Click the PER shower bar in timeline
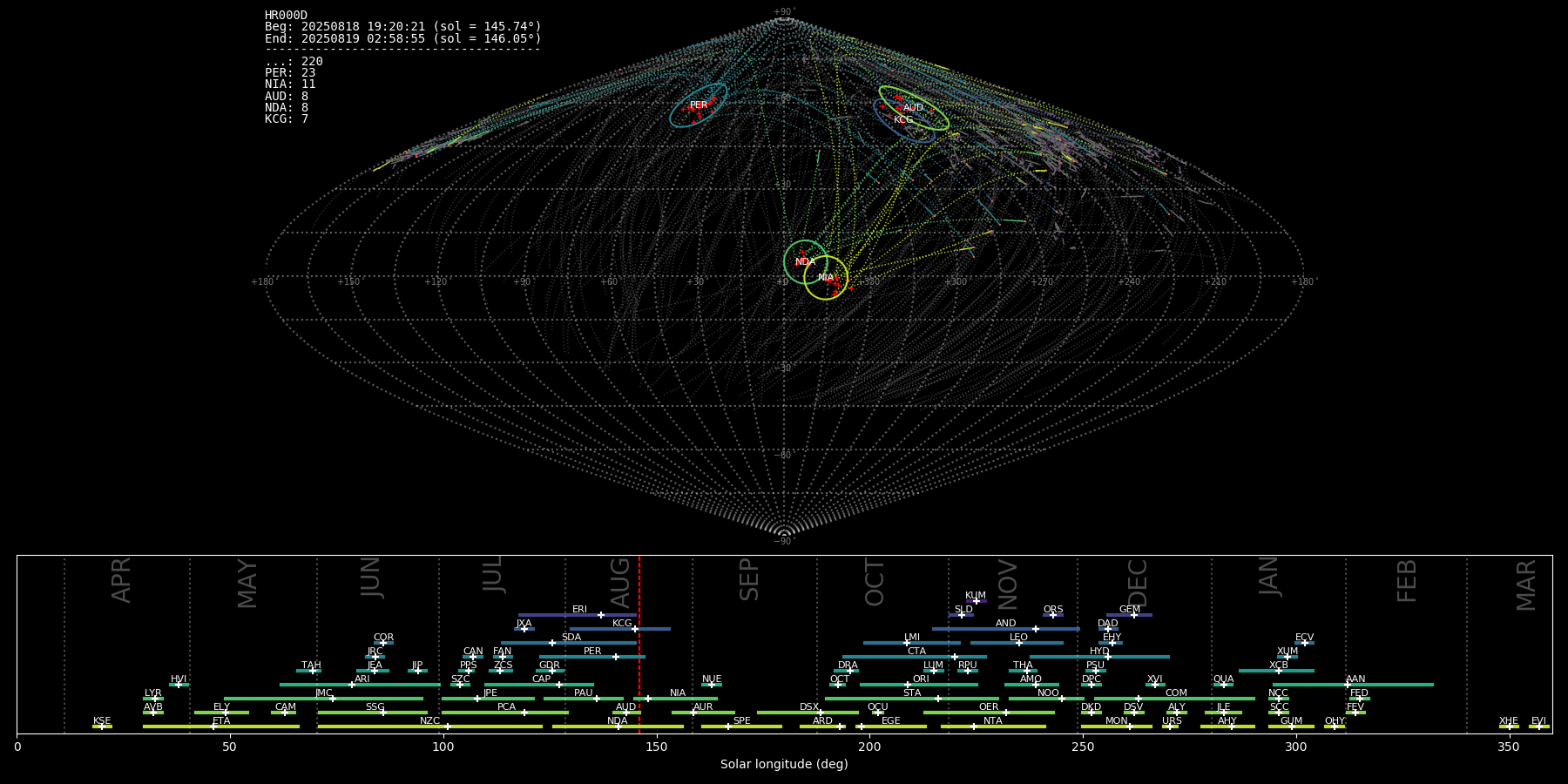1568x784 pixels. pos(592,657)
